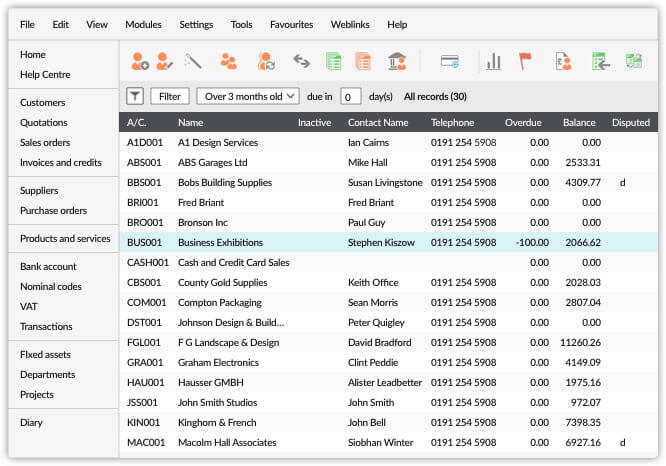Open the Help menu
This screenshot has width=666, height=466.
[397, 25]
